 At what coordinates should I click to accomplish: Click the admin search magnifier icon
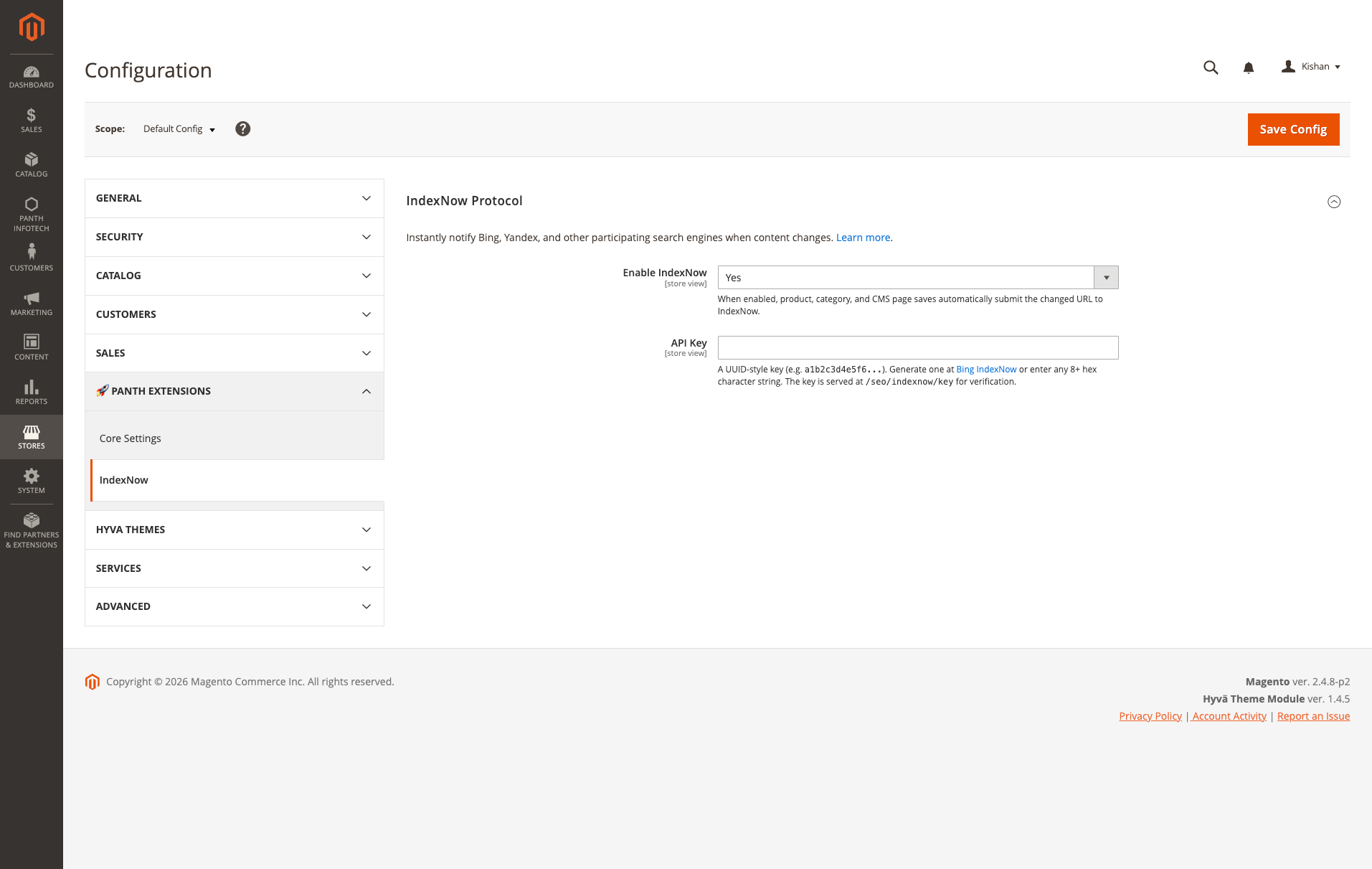(1210, 67)
